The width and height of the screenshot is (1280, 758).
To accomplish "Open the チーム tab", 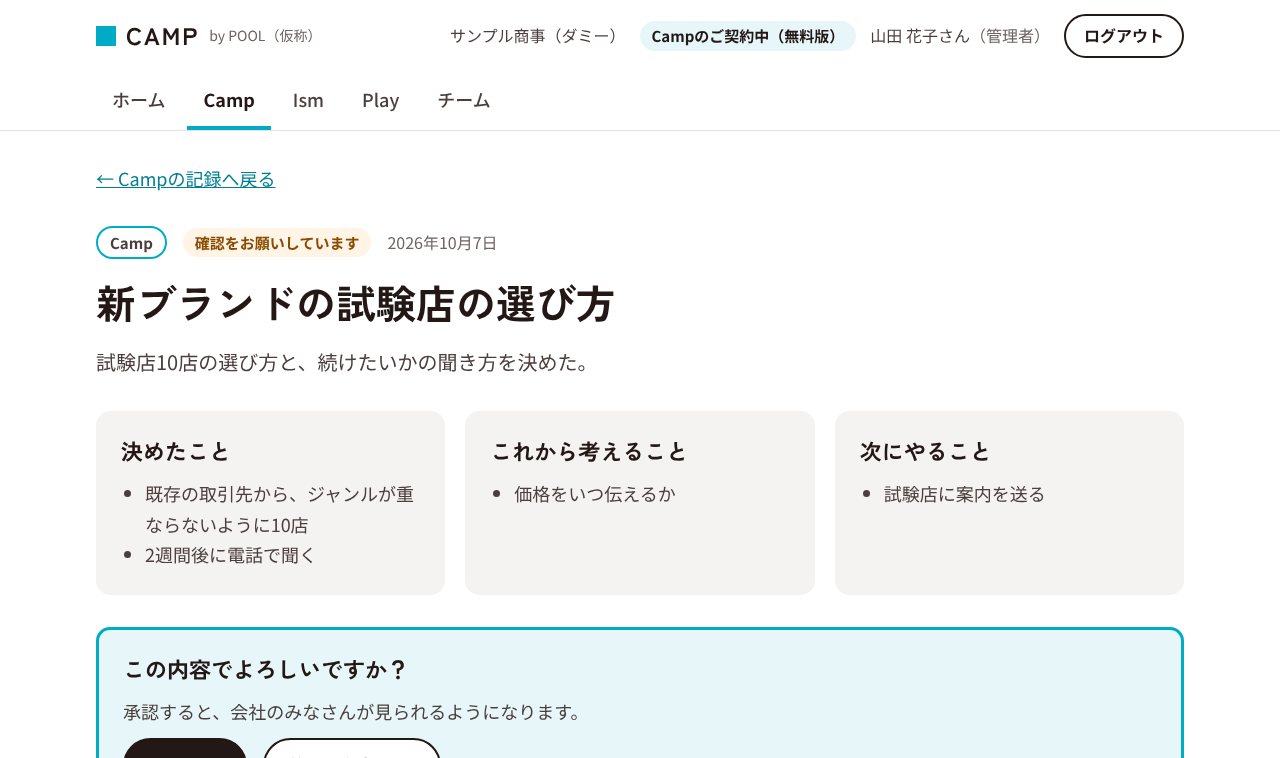I will [x=464, y=100].
